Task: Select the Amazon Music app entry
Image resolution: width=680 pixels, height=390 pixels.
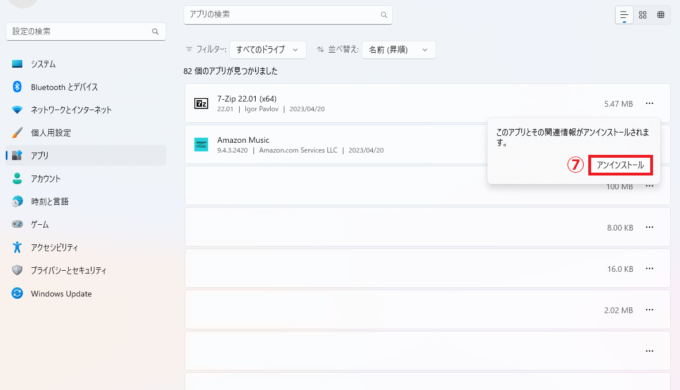Action: pos(336,144)
